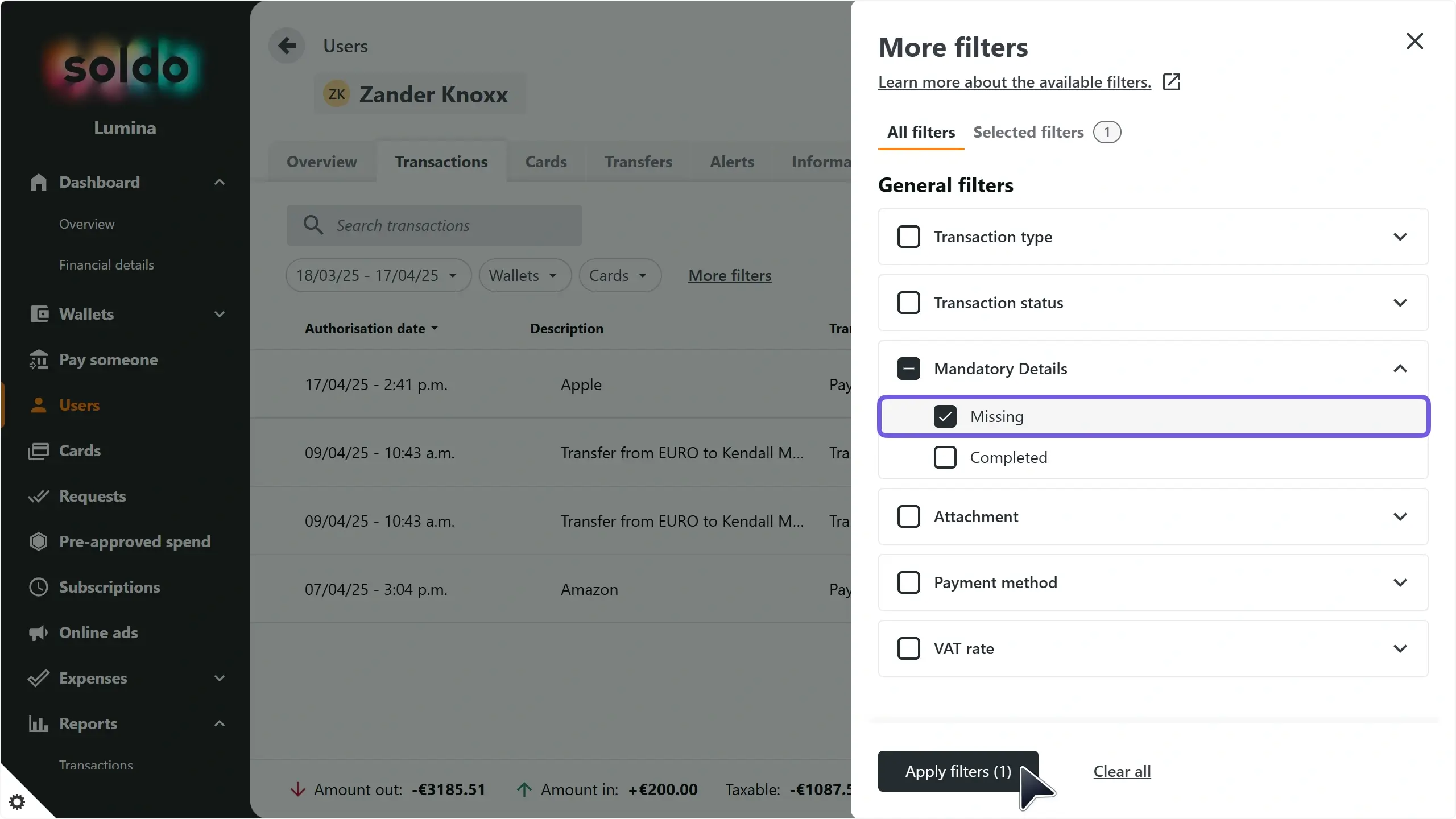
Task: Click the Cards sidebar icon
Action: [x=39, y=451]
